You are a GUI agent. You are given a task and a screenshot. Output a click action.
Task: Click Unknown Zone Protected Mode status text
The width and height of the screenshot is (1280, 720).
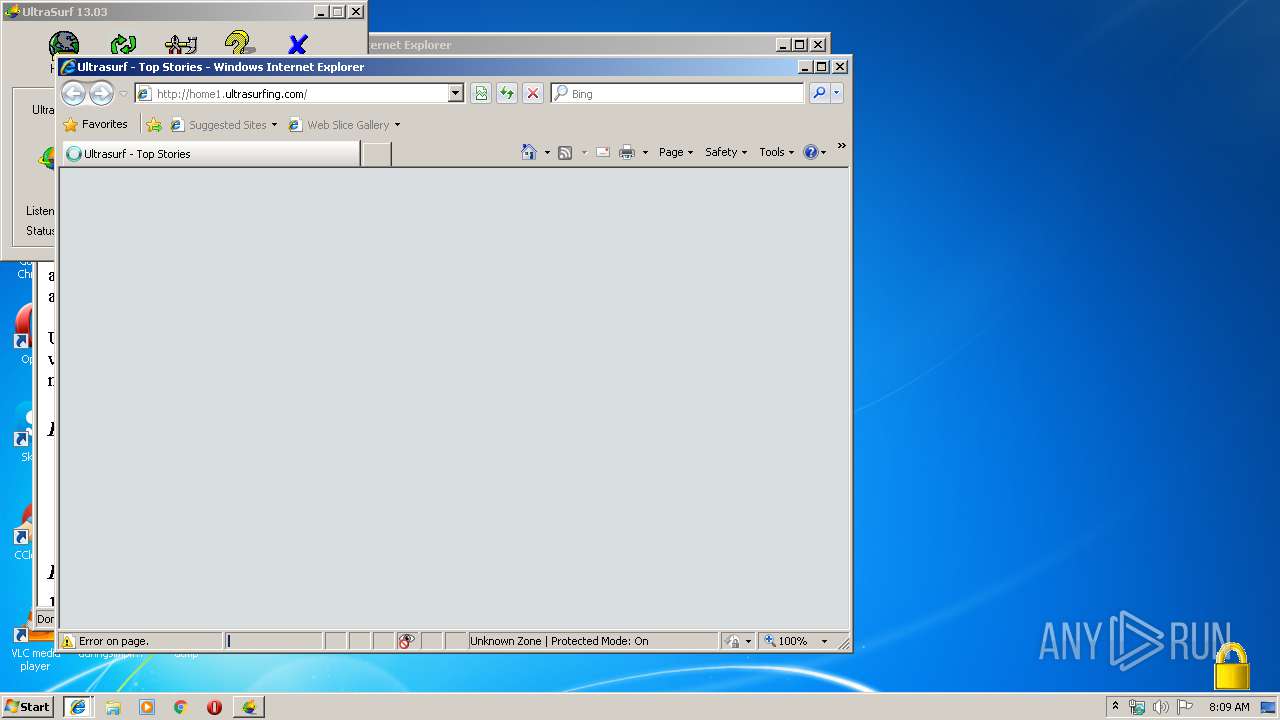pyautogui.click(x=559, y=641)
